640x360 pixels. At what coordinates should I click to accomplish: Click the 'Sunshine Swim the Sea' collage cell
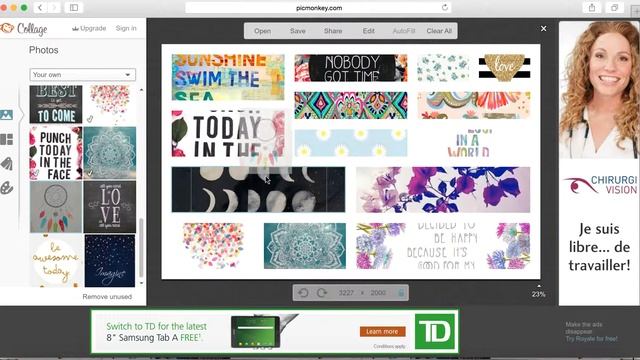click(x=228, y=77)
